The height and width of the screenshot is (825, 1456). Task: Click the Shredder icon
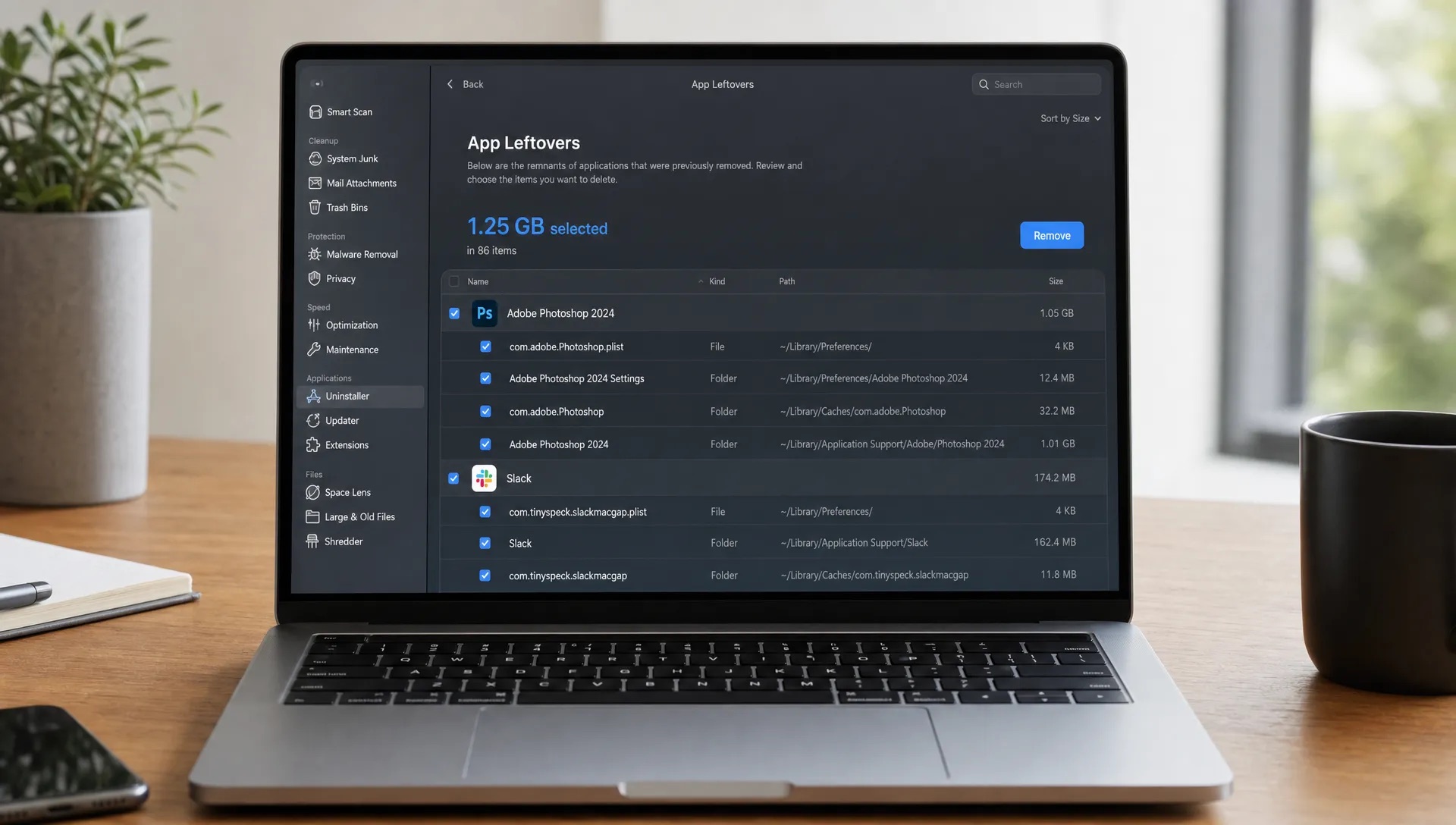coord(312,541)
